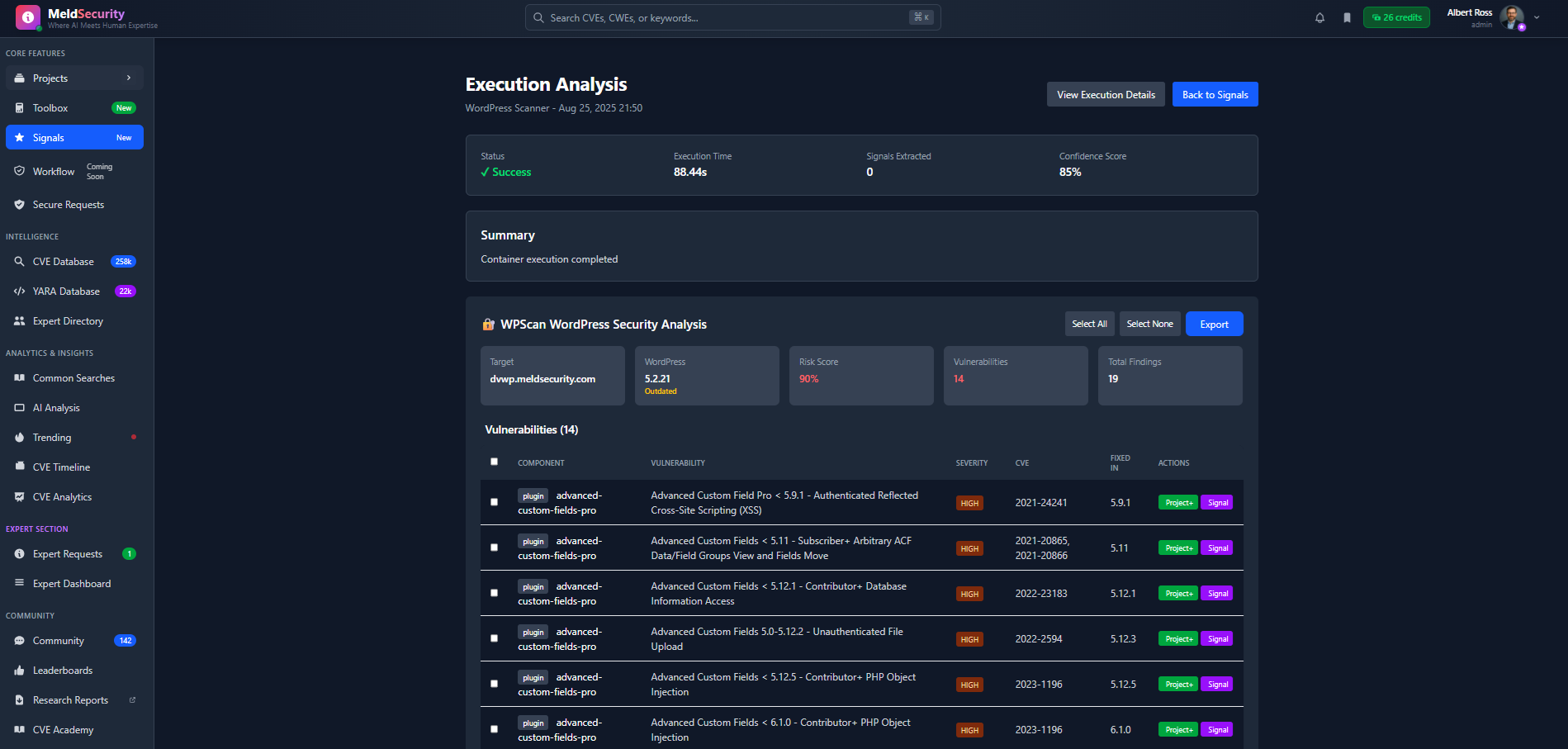Click the Signals star icon
This screenshot has width=1568, height=749.
pos(20,138)
